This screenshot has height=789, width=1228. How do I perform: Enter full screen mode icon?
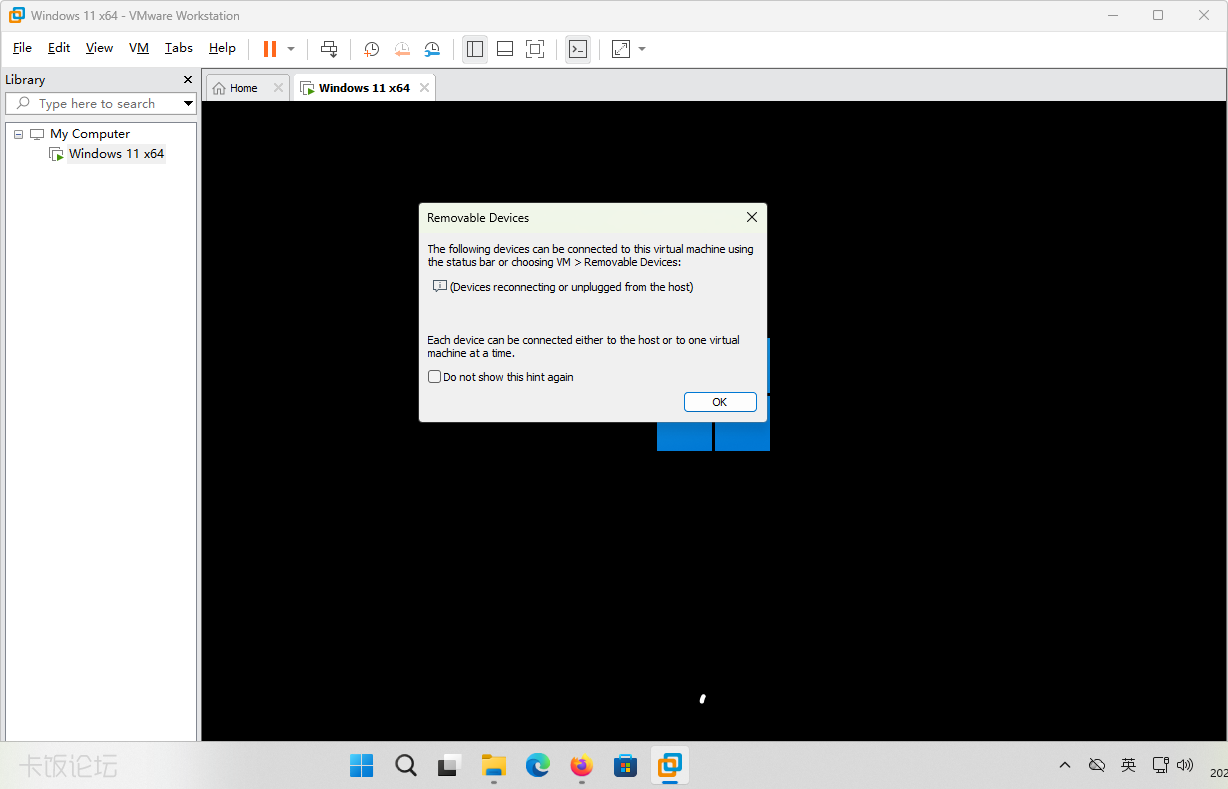pyautogui.click(x=535, y=49)
